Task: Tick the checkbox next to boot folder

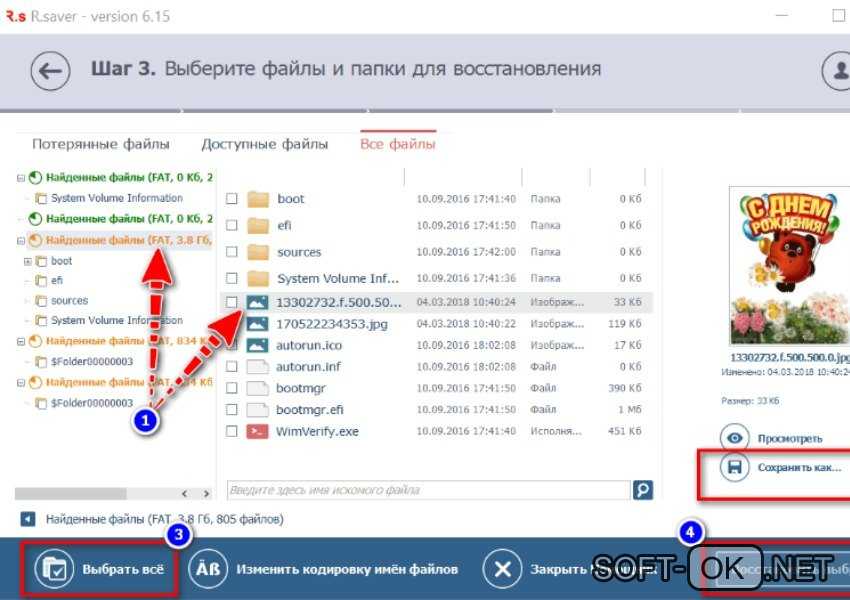Action: 231,199
